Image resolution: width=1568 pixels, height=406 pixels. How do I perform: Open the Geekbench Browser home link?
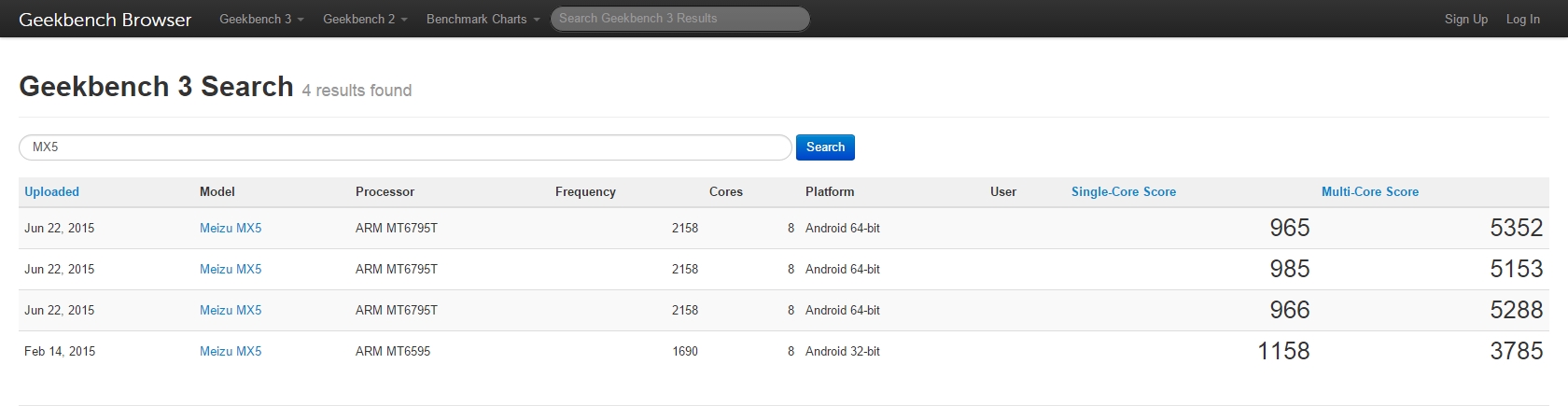pyautogui.click(x=105, y=19)
